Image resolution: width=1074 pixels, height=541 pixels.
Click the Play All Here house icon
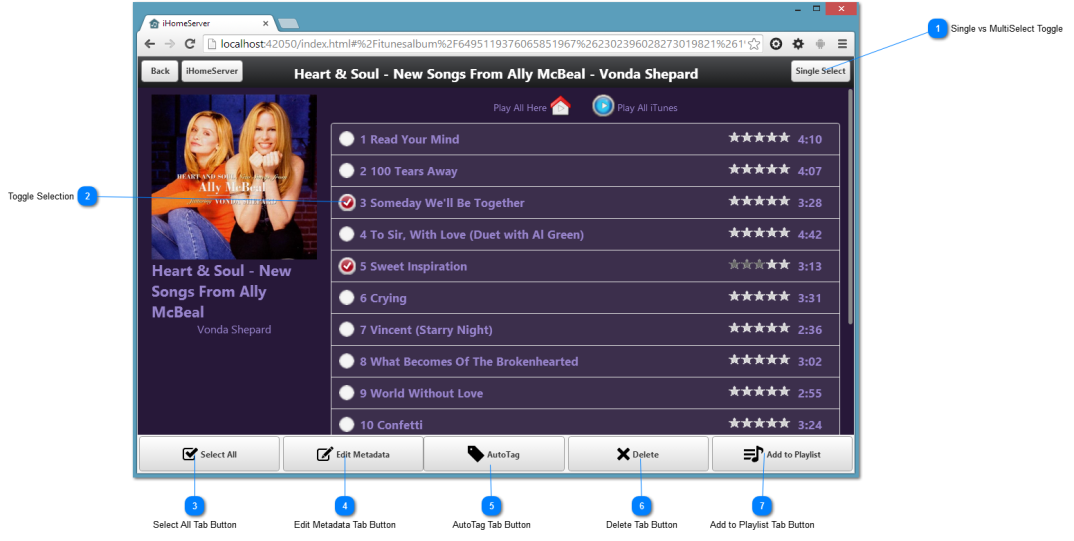point(560,106)
